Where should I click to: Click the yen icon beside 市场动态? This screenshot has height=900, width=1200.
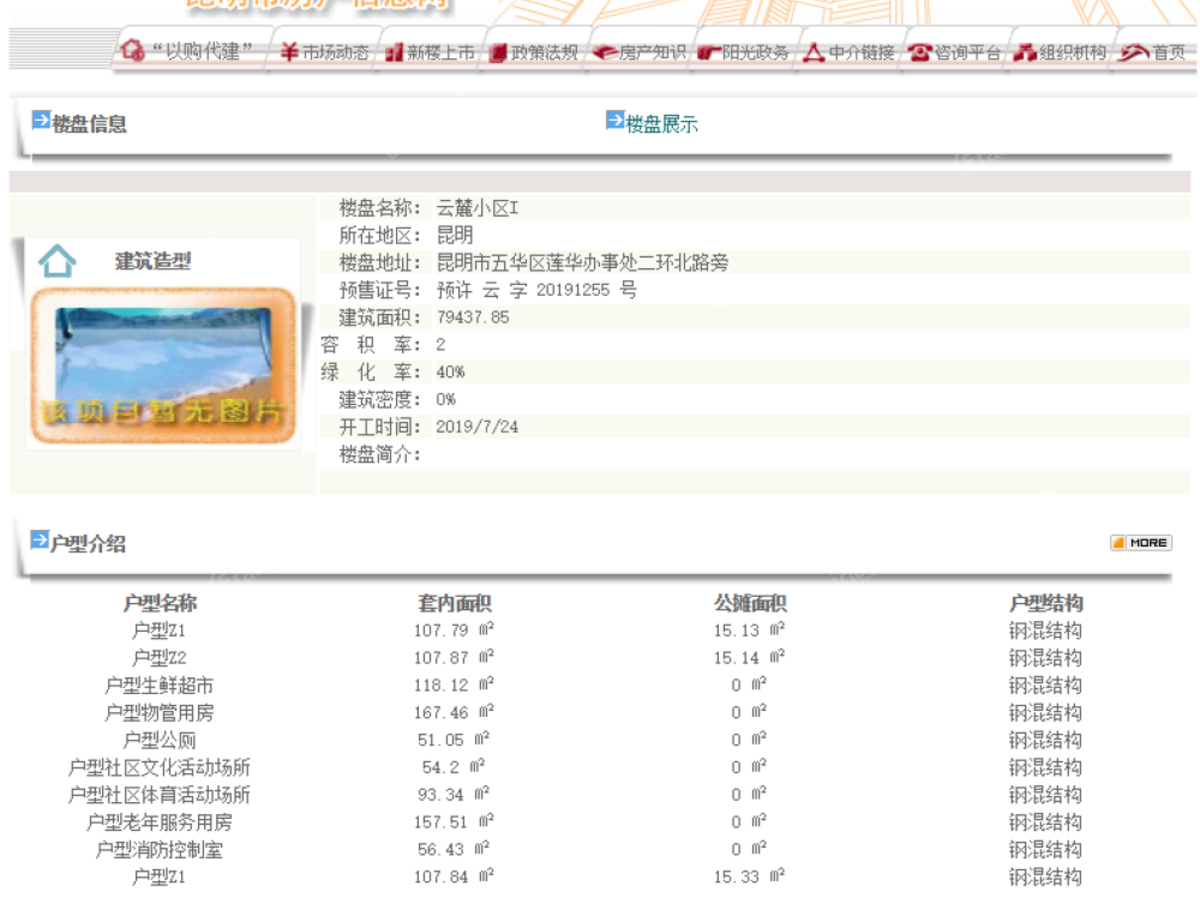pyautogui.click(x=289, y=52)
